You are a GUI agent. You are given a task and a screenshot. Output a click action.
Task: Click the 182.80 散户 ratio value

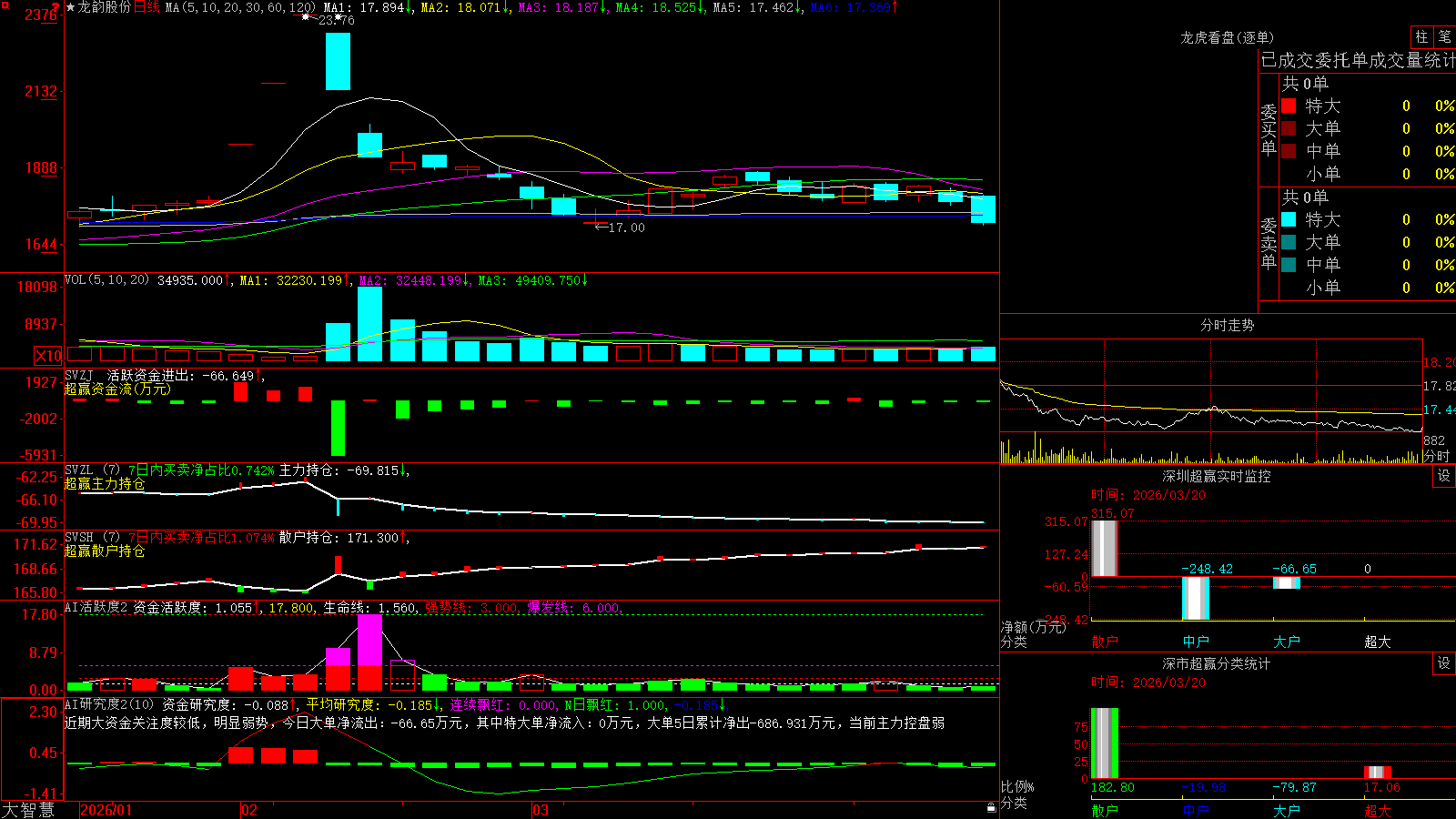click(x=1113, y=787)
